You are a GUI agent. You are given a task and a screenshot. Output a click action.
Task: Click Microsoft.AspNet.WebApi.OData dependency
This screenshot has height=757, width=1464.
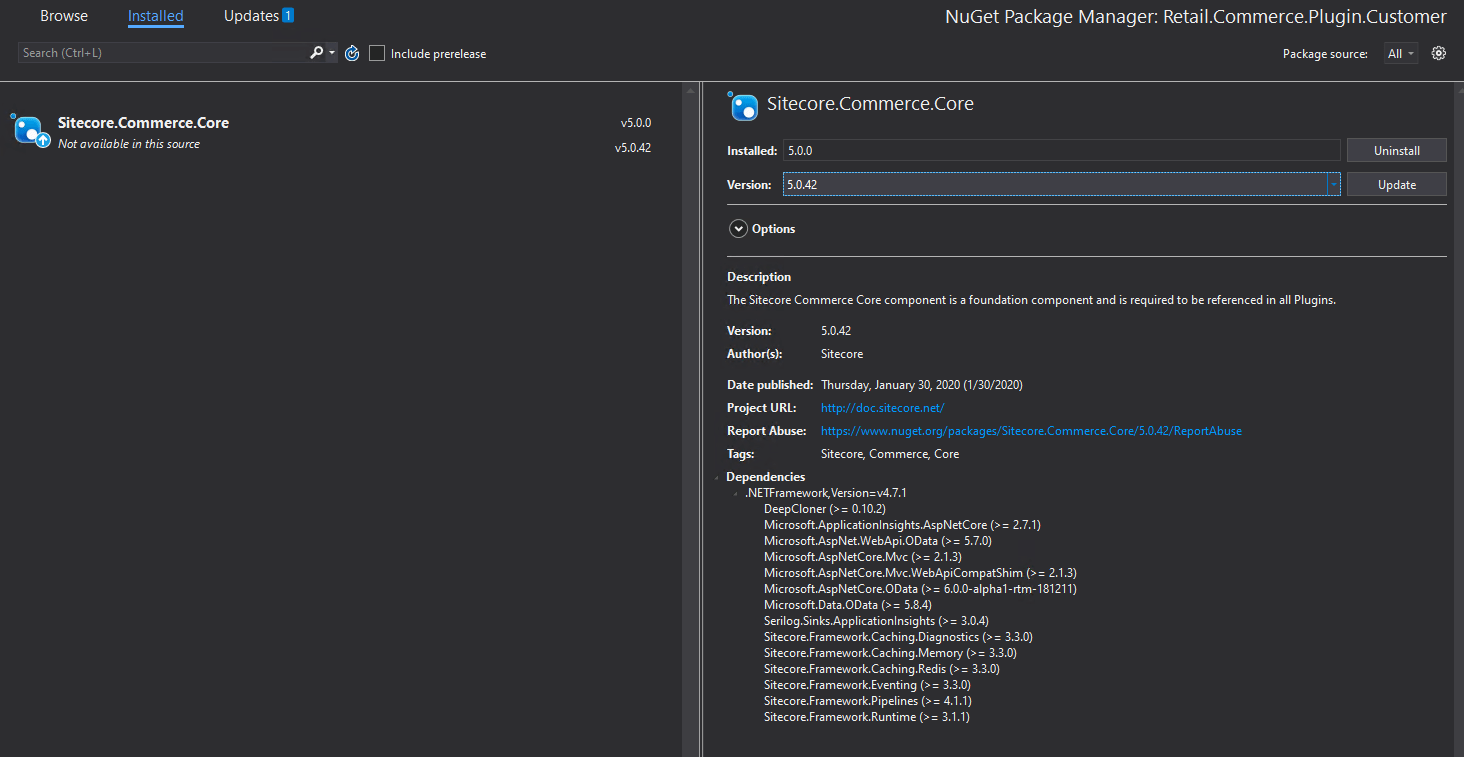pyautogui.click(x=877, y=541)
